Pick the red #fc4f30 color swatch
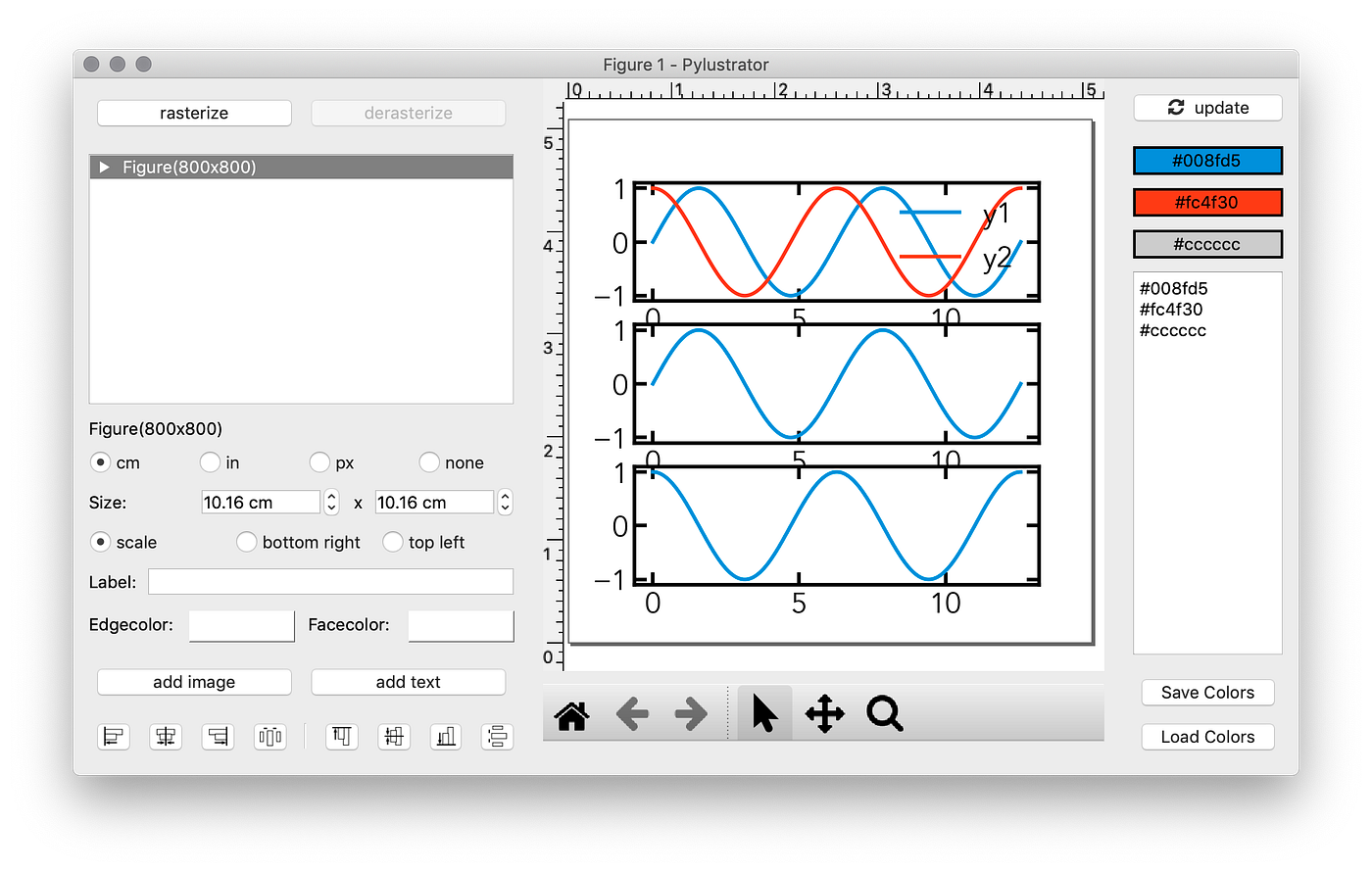Viewport: 1372px width, 872px height. coord(1207,203)
